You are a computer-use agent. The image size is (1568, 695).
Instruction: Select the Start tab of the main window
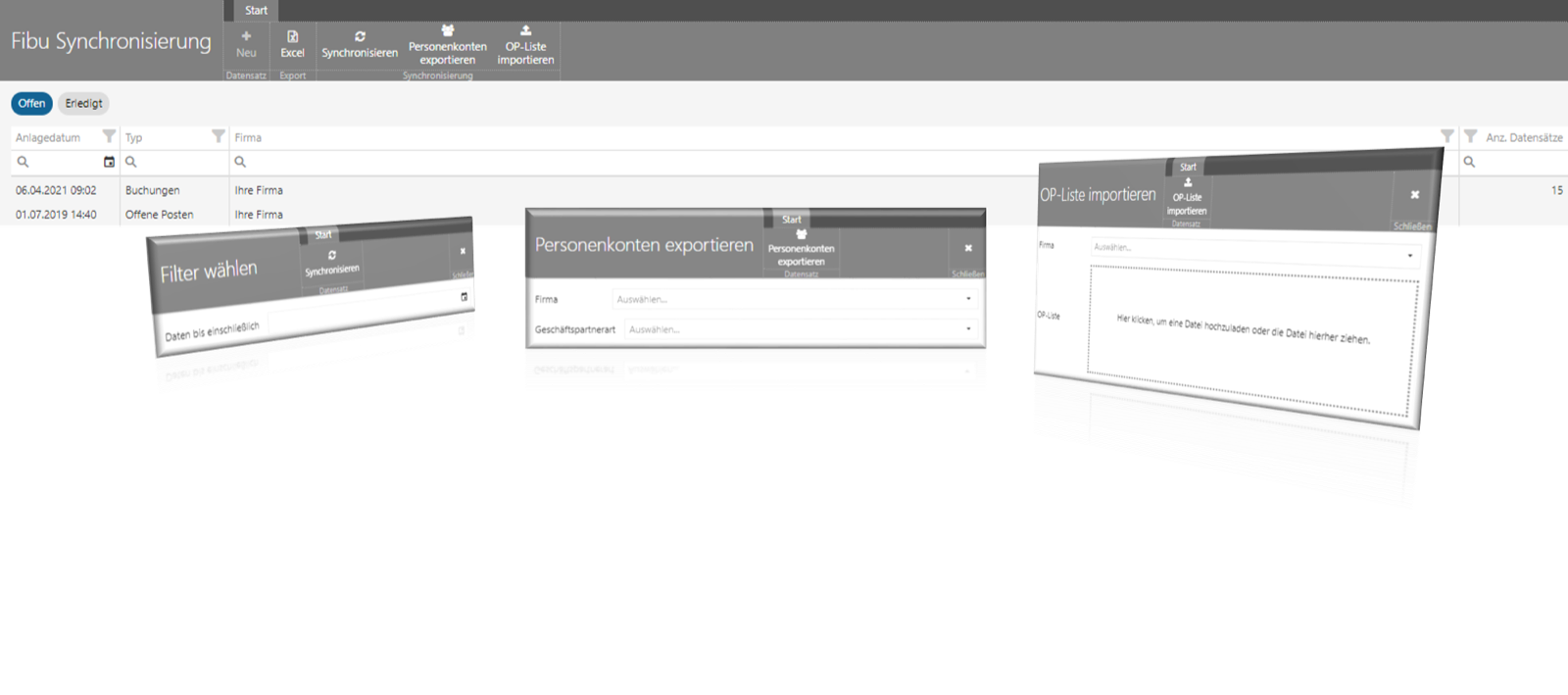coord(256,11)
